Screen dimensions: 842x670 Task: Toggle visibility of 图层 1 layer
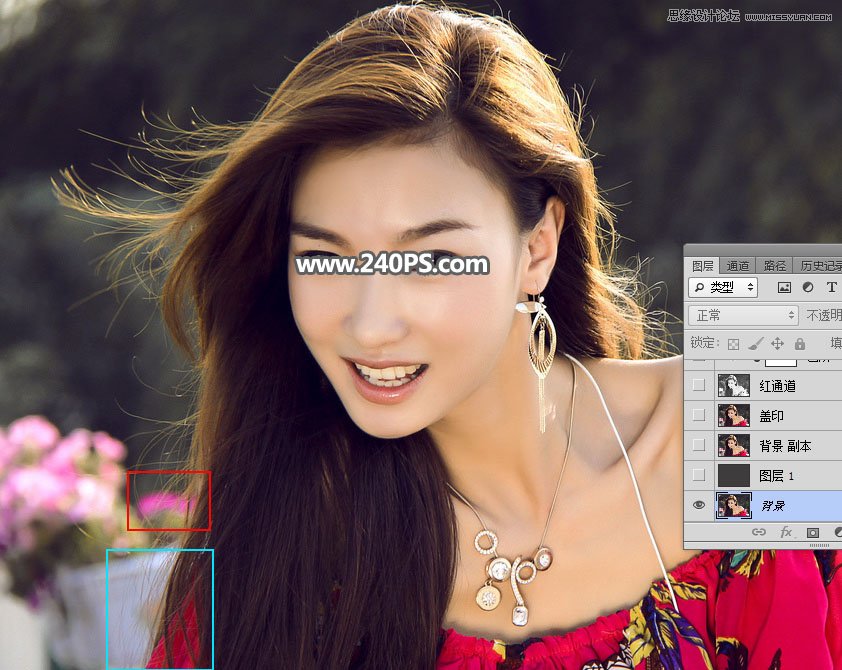(x=699, y=475)
